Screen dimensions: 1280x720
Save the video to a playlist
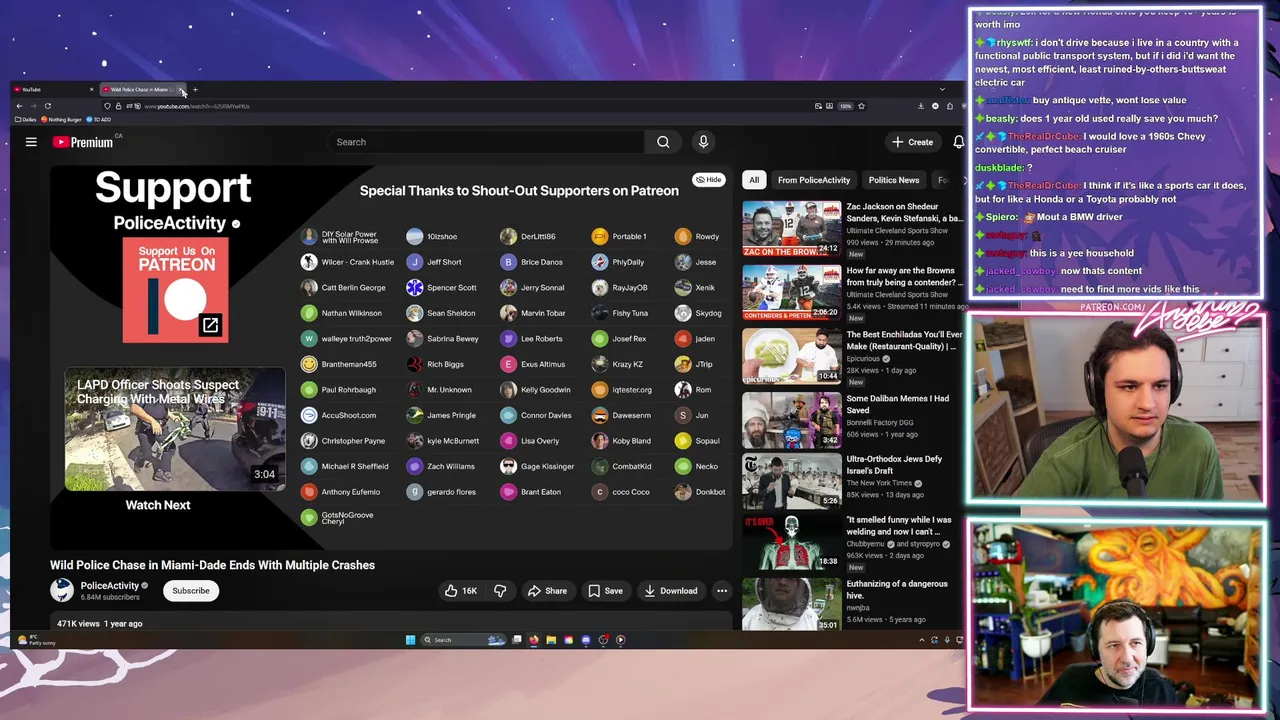[x=605, y=591]
